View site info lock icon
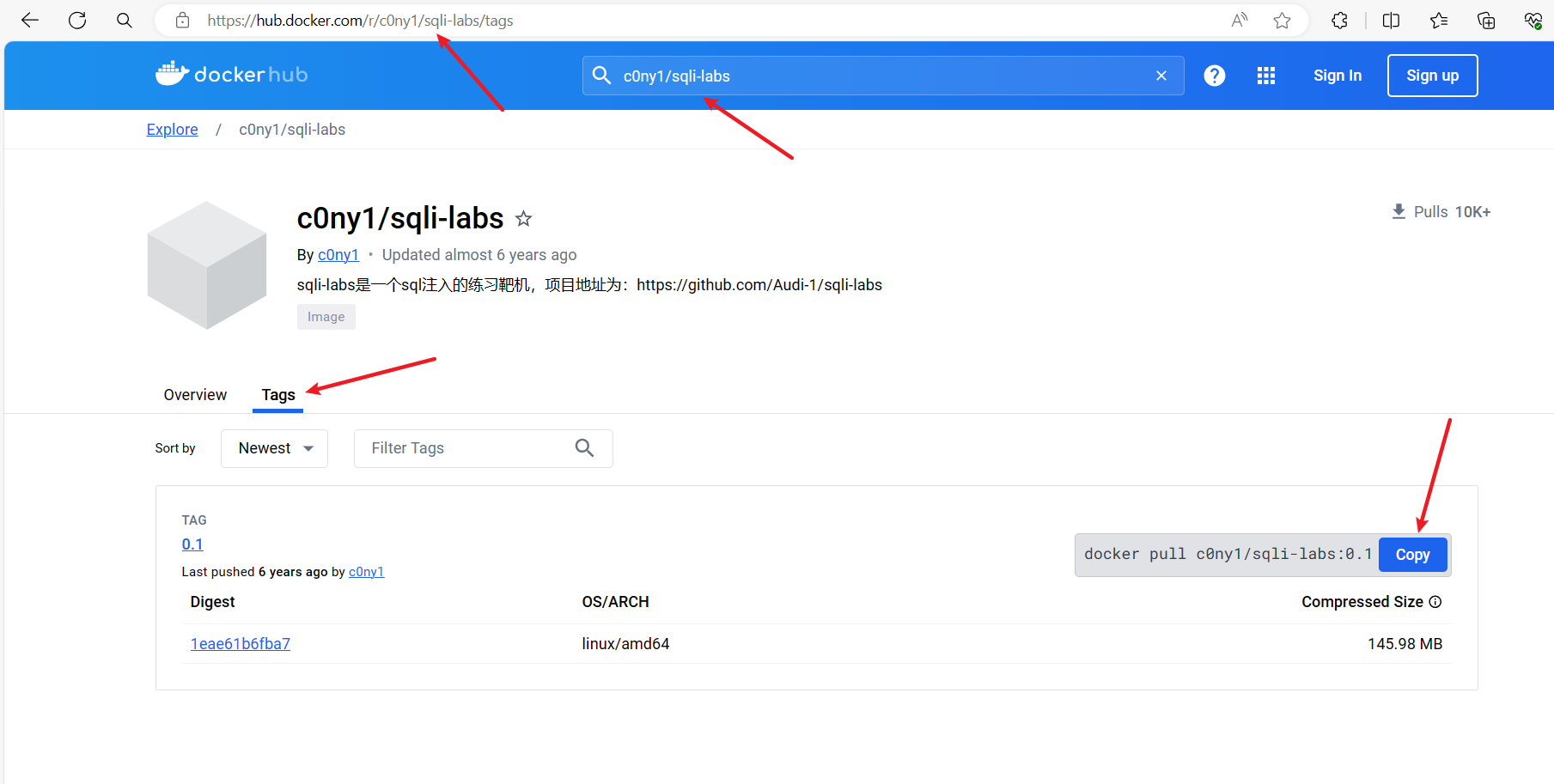This screenshot has height=784, width=1554. tap(182, 21)
